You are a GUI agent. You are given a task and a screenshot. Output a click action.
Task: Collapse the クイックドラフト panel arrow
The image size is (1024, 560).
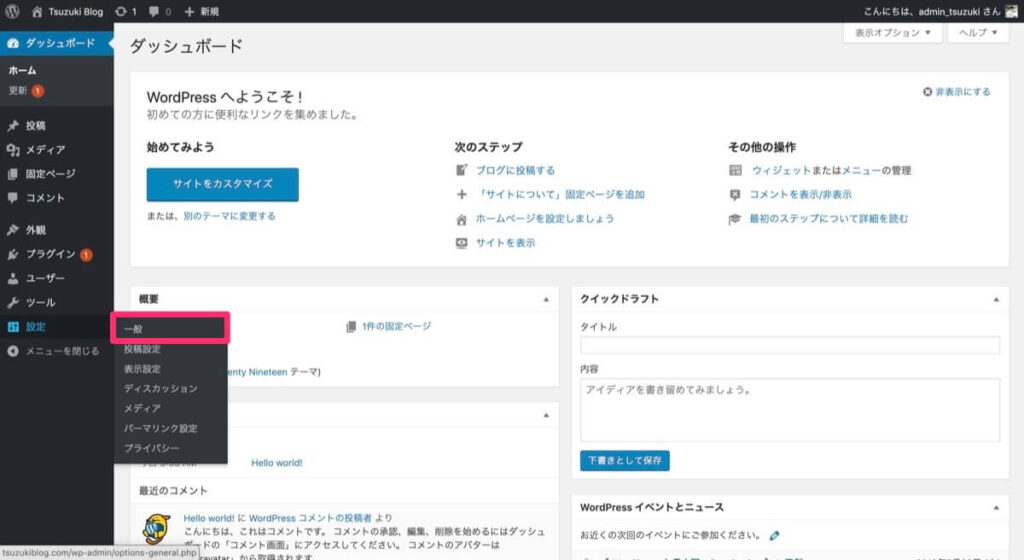point(996,300)
